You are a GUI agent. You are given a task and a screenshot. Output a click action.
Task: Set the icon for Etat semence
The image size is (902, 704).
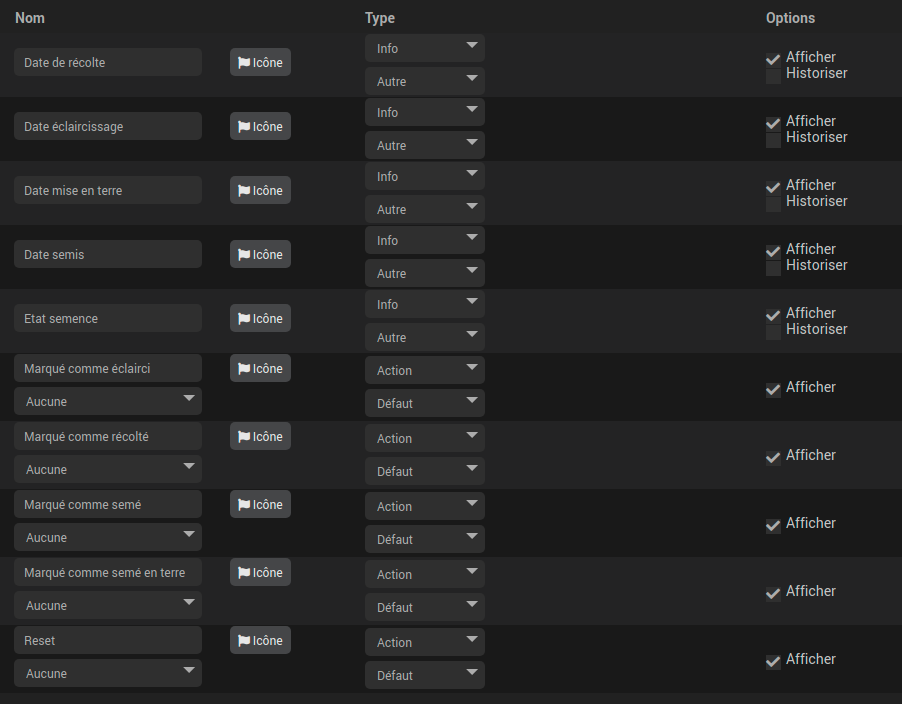coord(260,319)
